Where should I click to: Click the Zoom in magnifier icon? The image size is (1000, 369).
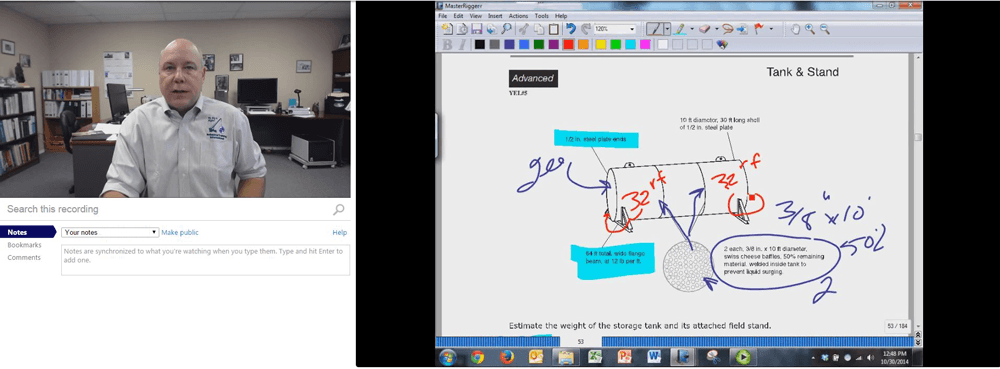coord(810,29)
